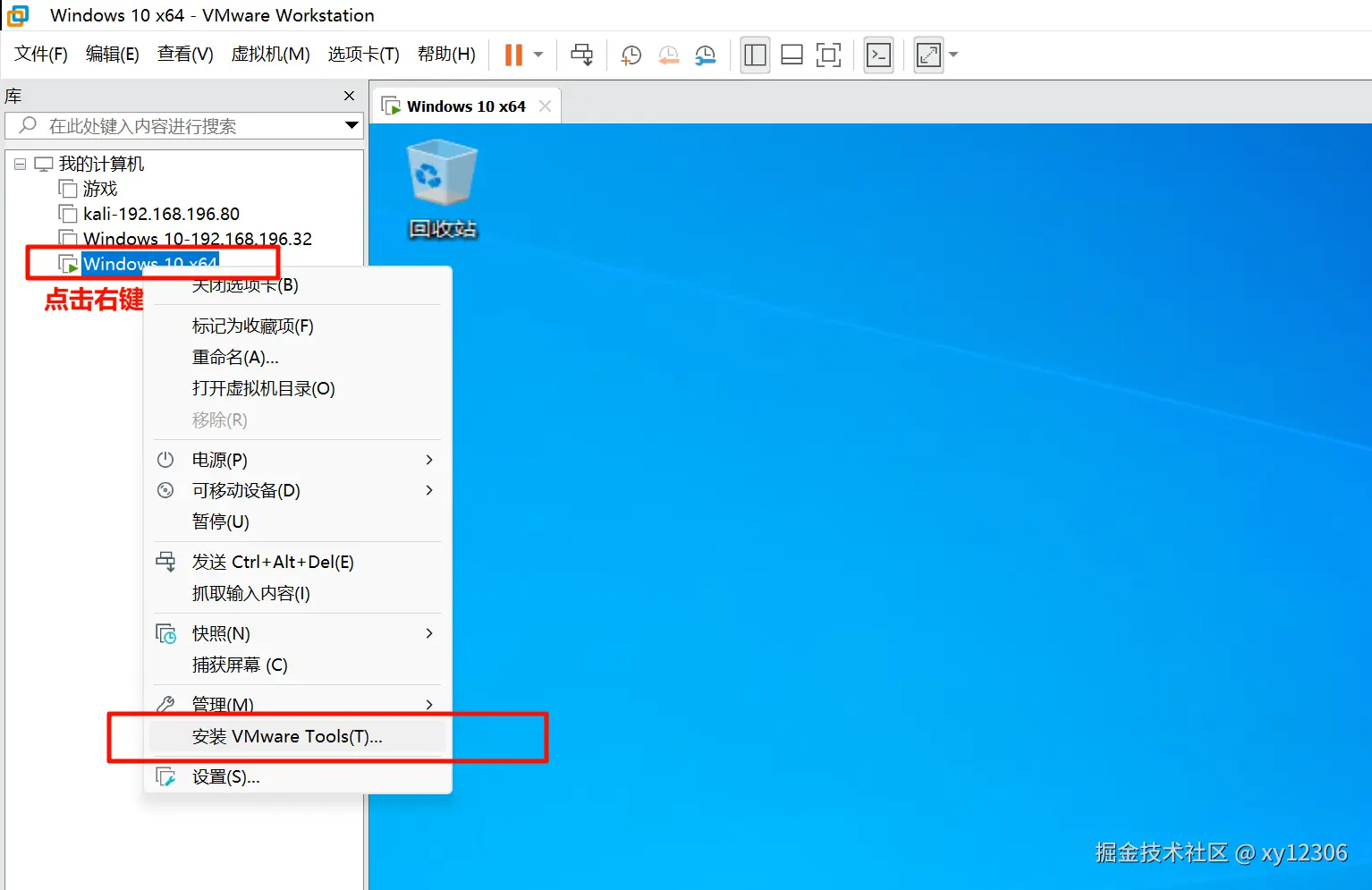Toggle the thumbnail bar view icon
Screen dimensions: 1372x890
click(x=792, y=55)
